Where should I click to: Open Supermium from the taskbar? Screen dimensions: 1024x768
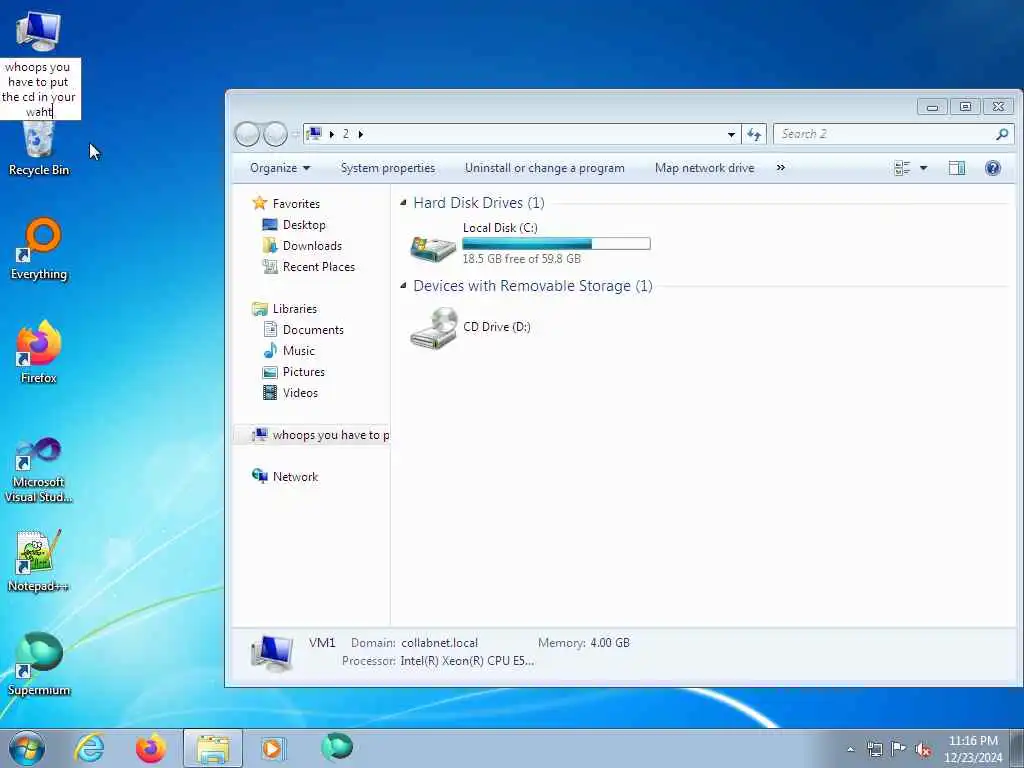click(x=337, y=747)
